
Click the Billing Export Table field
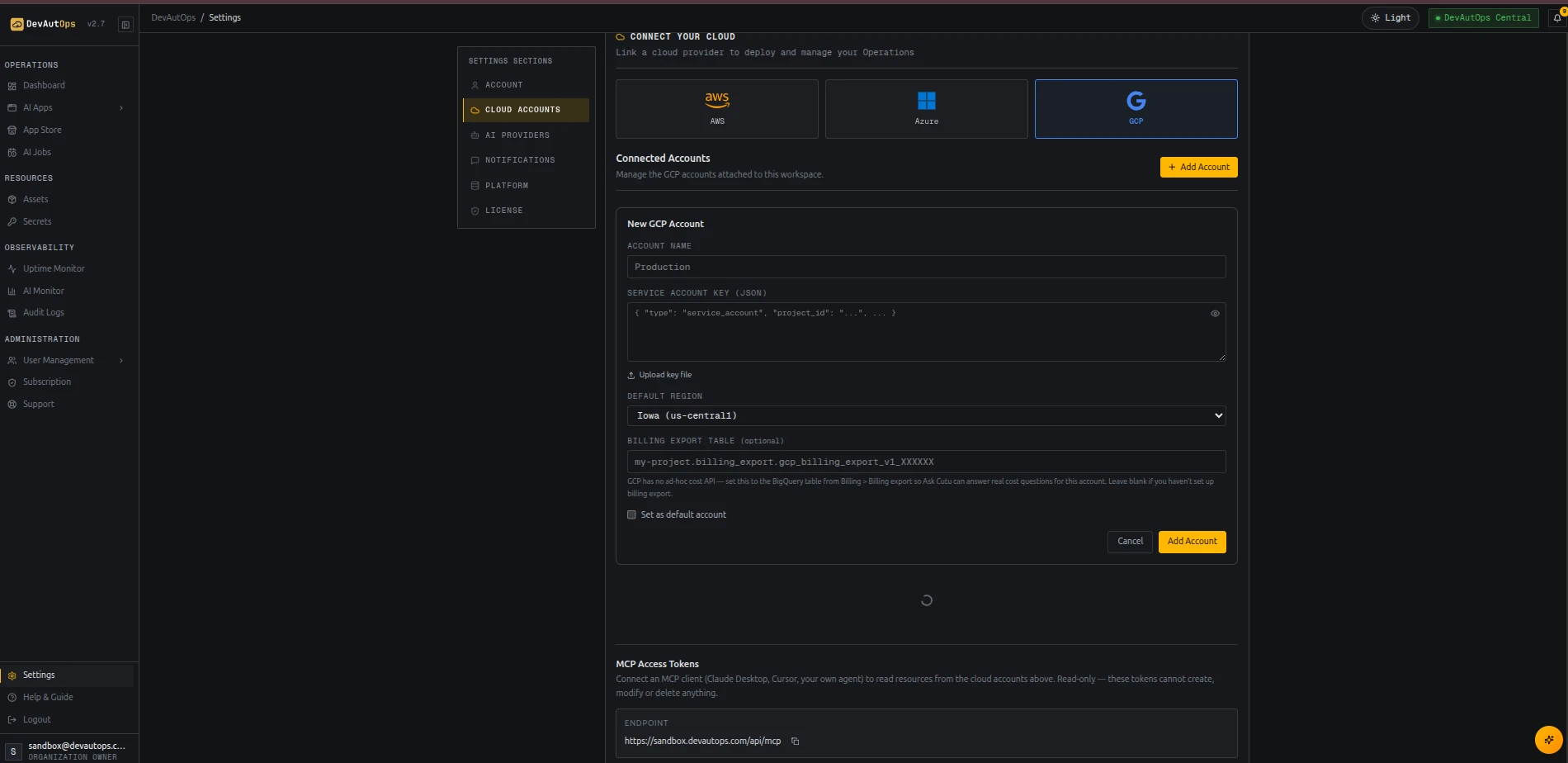click(x=926, y=462)
